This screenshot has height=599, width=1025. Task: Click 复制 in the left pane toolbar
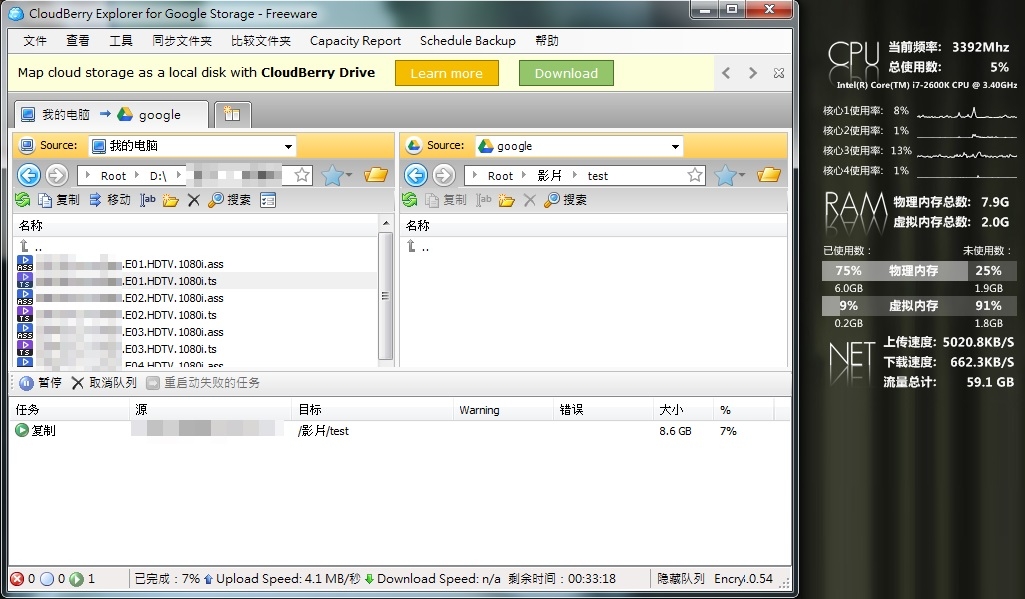pos(59,199)
